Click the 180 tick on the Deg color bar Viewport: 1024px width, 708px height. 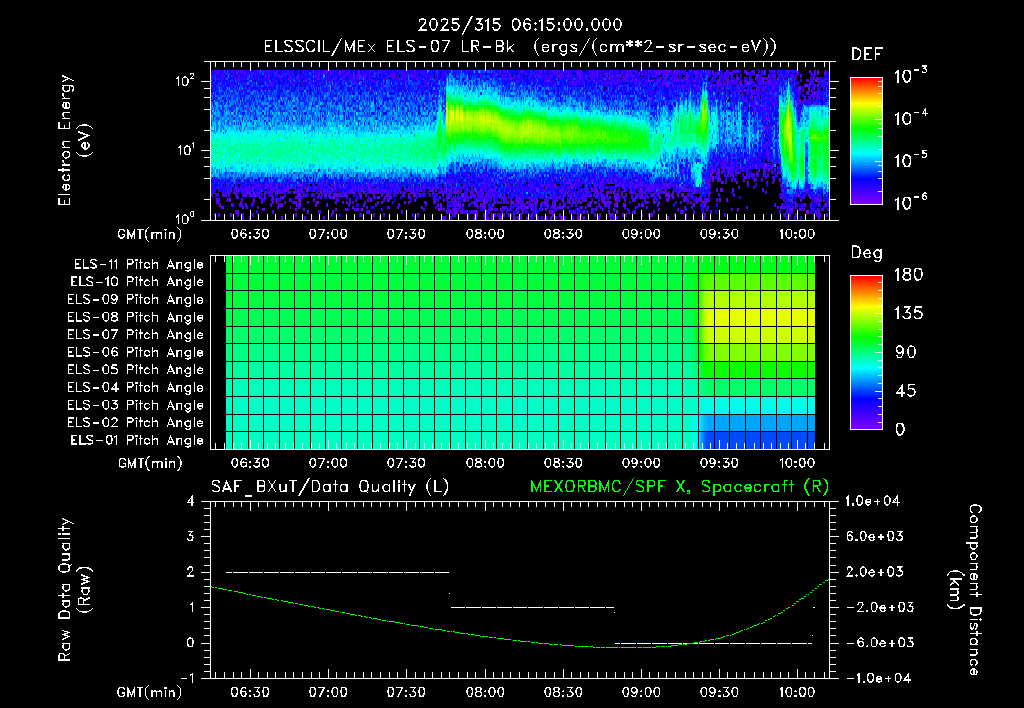(x=908, y=275)
